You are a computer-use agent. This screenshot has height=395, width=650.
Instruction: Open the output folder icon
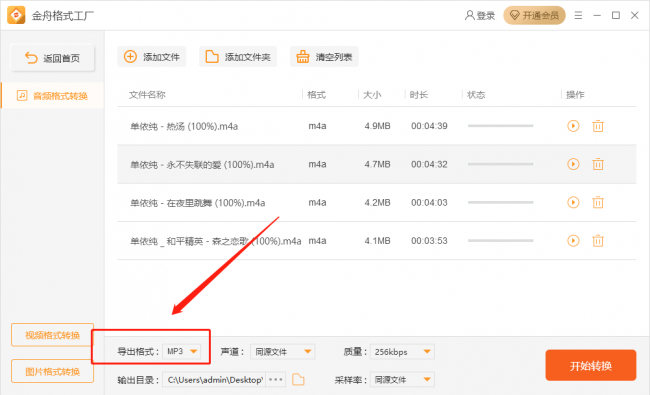(x=298, y=379)
